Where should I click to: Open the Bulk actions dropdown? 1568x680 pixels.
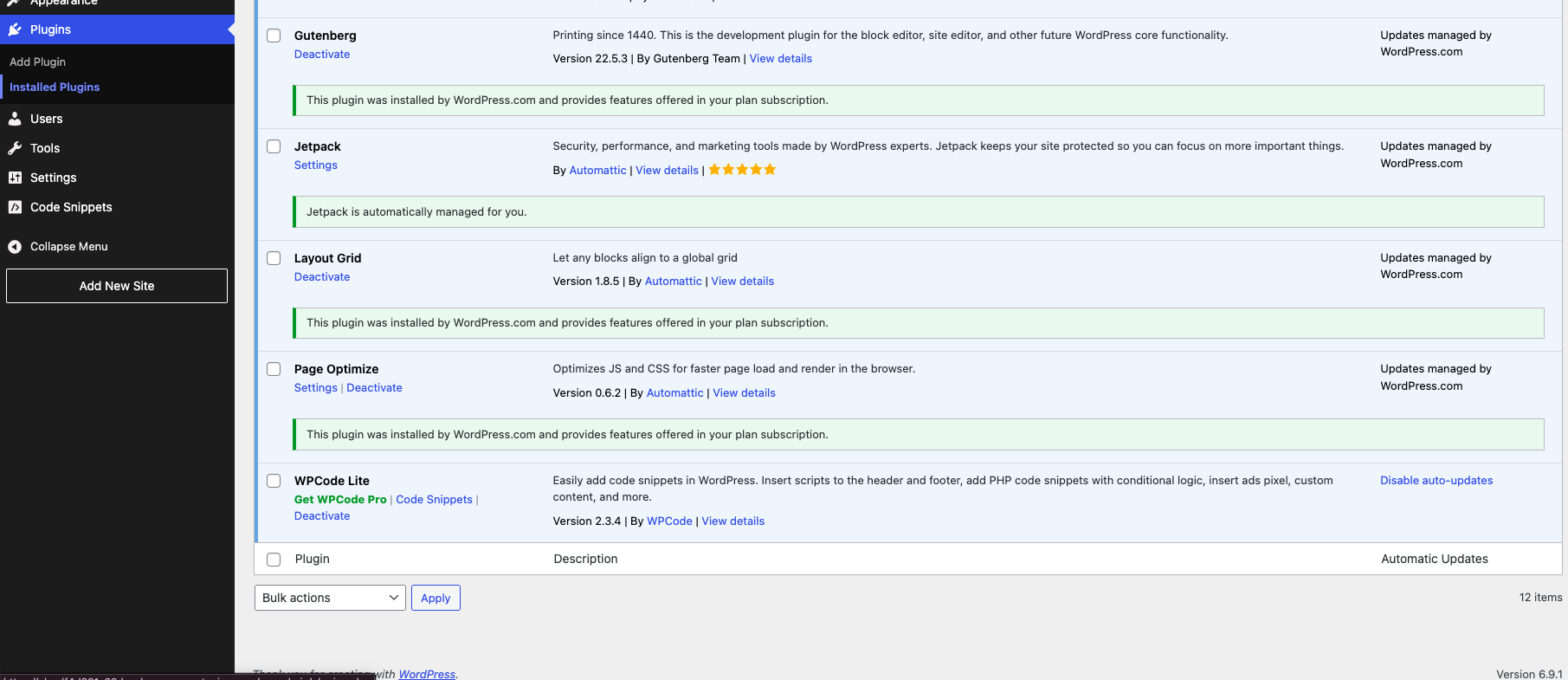coord(330,598)
